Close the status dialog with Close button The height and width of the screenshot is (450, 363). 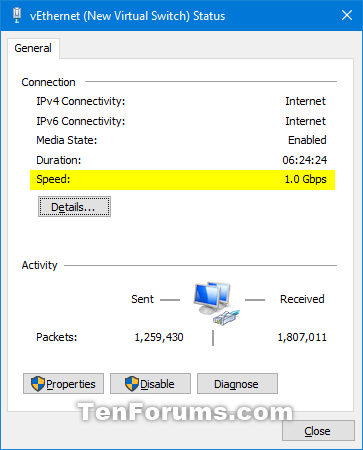point(318,431)
